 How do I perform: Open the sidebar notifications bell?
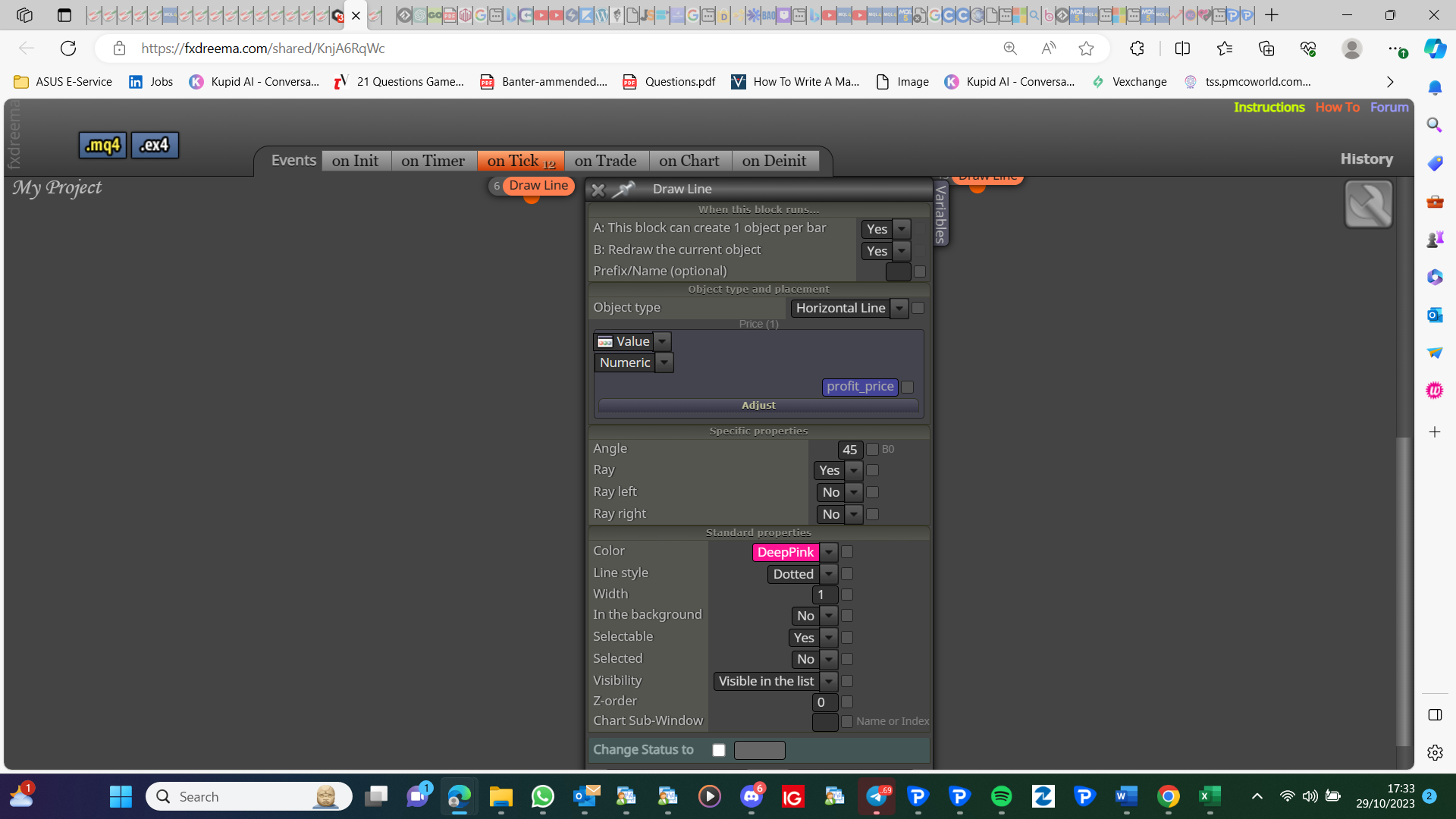[x=1434, y=88]
